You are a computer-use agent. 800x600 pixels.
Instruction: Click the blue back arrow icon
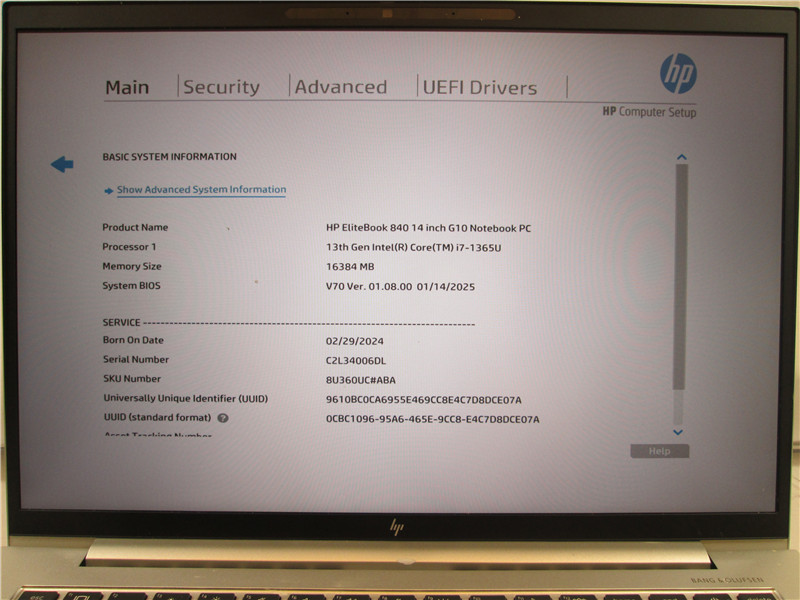(x=62, y=164)
